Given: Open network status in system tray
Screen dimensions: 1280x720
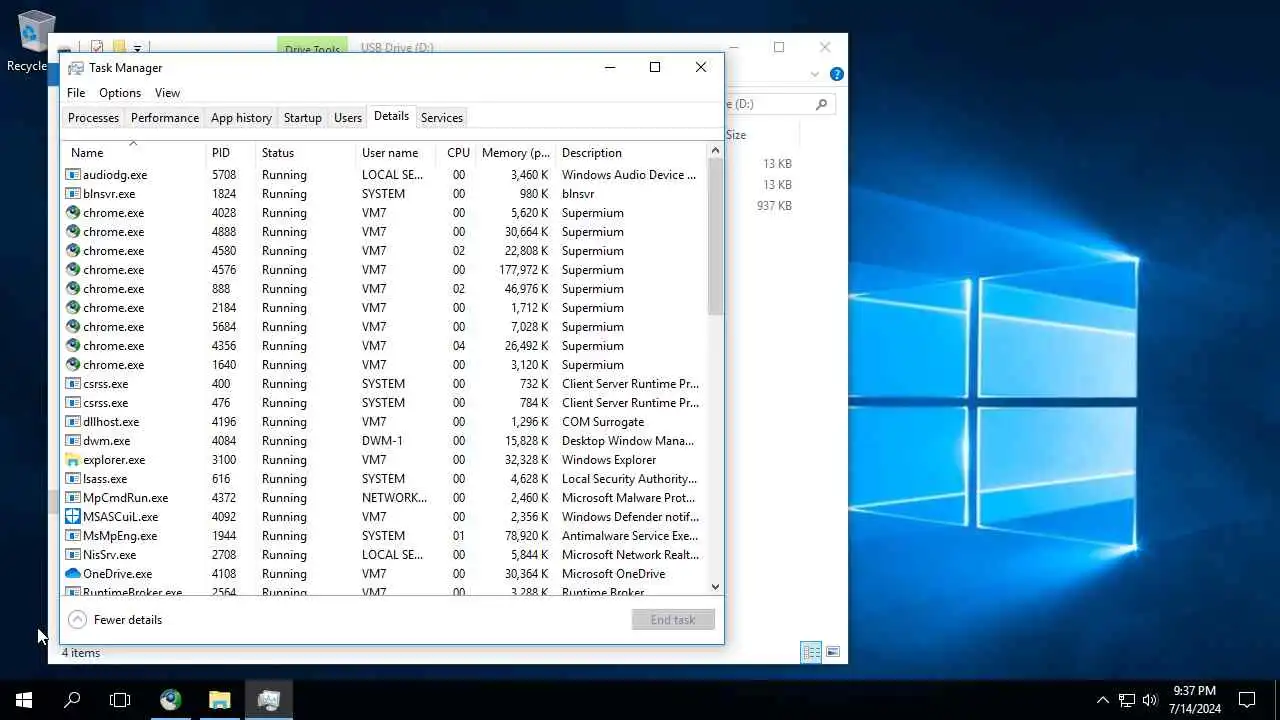Looking at the screenshot, I should (1126, 700).
